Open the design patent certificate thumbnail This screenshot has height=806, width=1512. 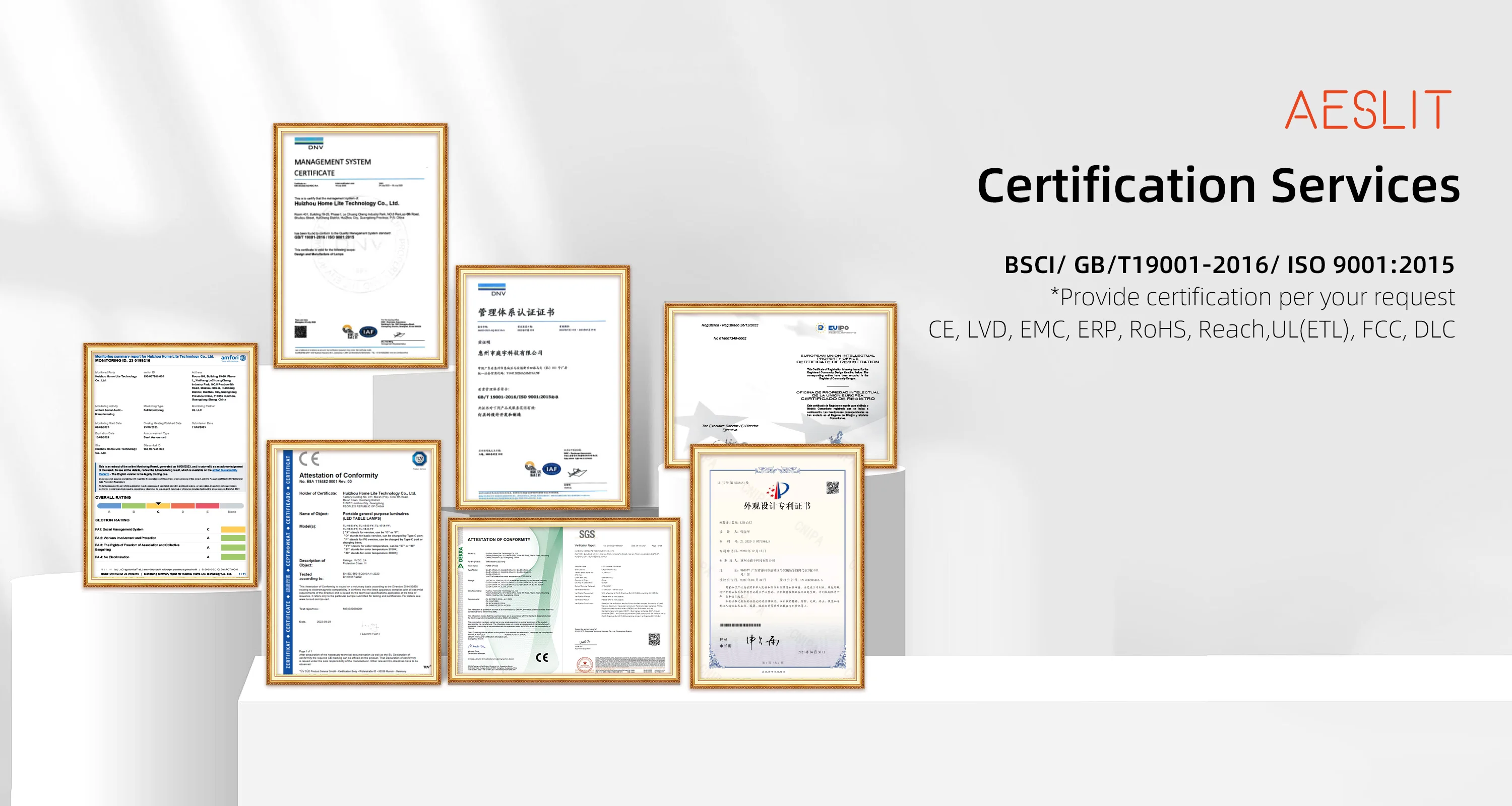click(777, 566)
